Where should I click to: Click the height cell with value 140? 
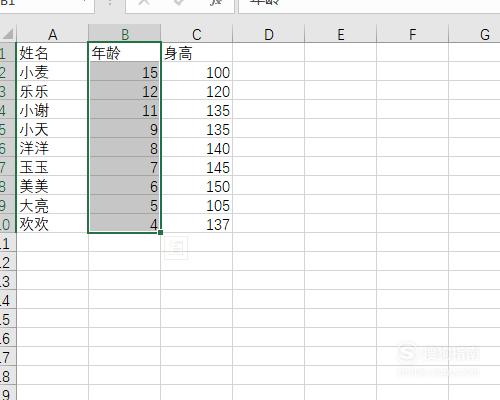[197, 148]
